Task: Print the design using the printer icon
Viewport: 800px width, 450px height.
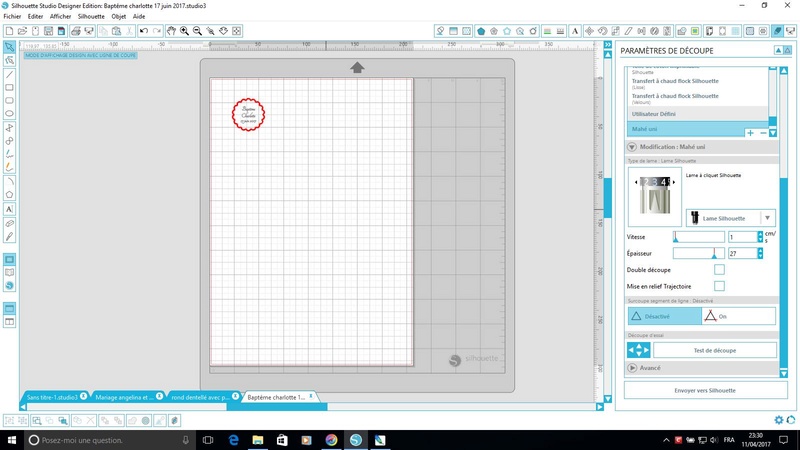Action: tap(76, 31)
